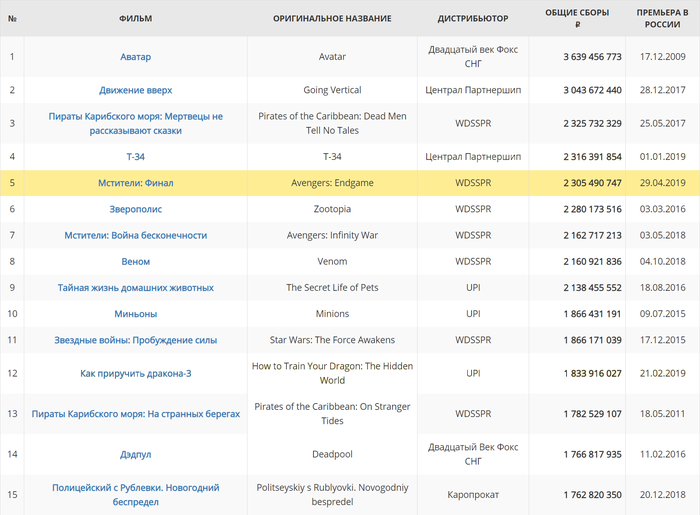
Task: Open the «Движение вверх» film page
Action: coord(135,90)
